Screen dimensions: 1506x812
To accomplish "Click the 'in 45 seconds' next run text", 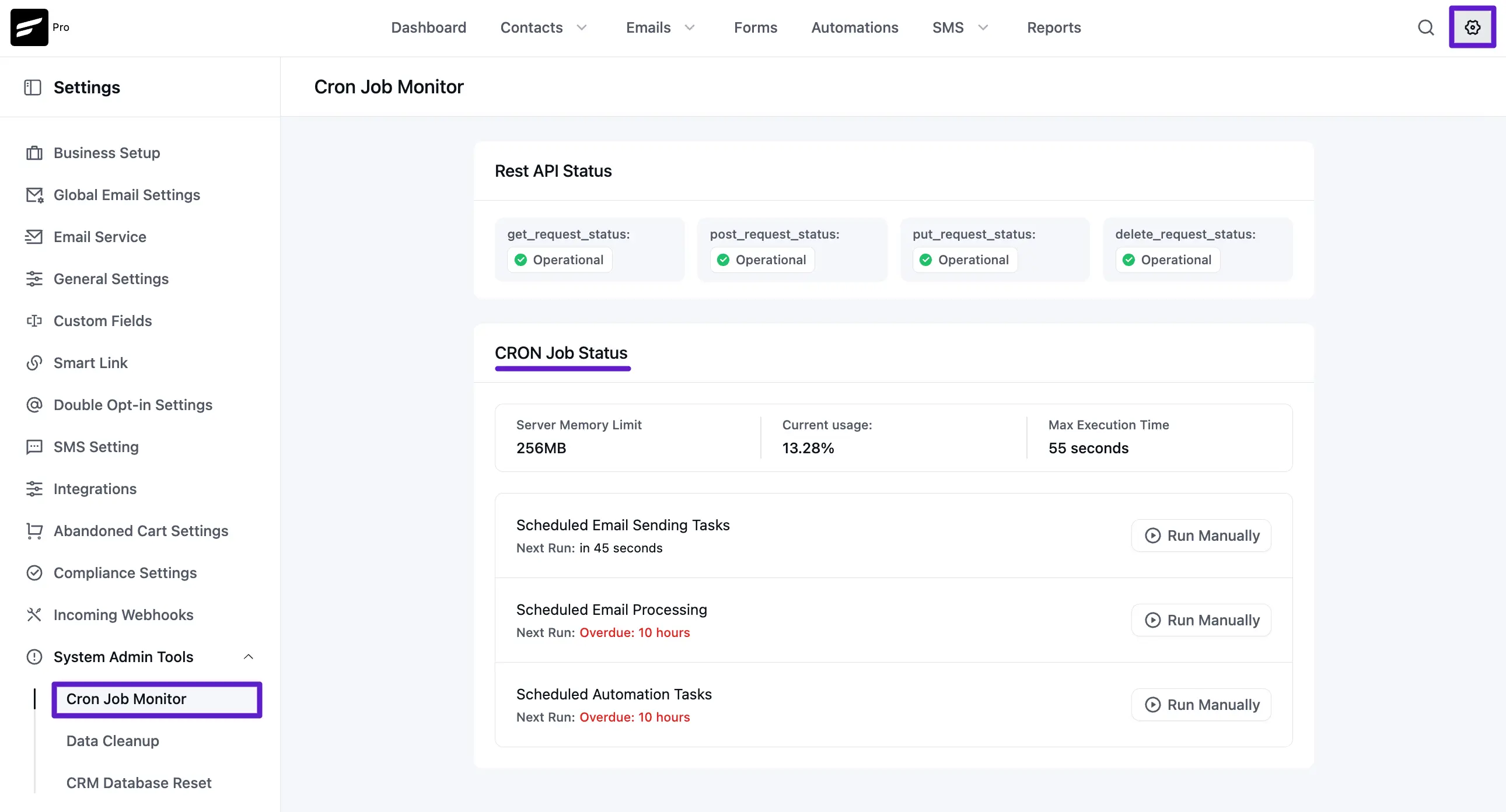I will (621, 548).
